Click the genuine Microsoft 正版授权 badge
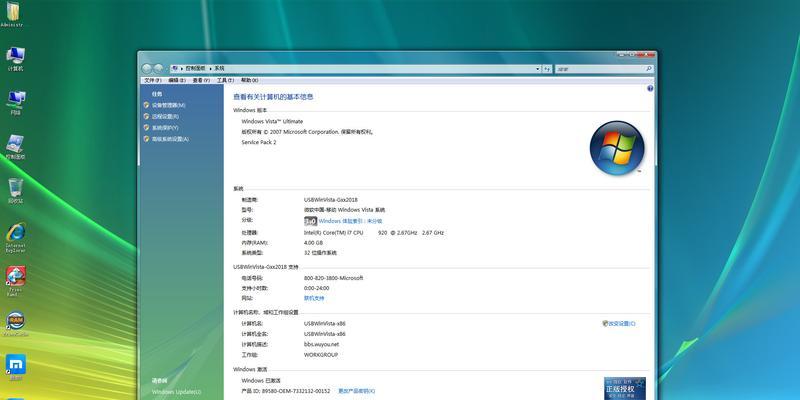This screenshot has width=800, height=400. (x=625, y=389)
